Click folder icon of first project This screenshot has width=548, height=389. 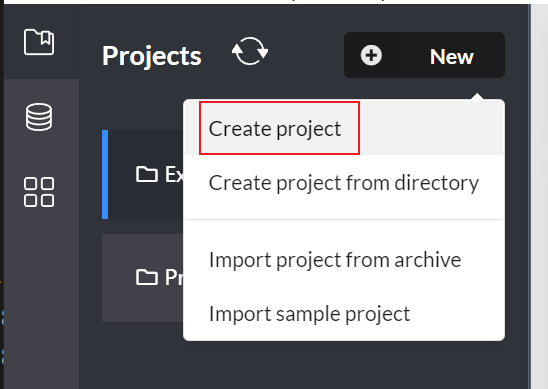coord(146,174)
